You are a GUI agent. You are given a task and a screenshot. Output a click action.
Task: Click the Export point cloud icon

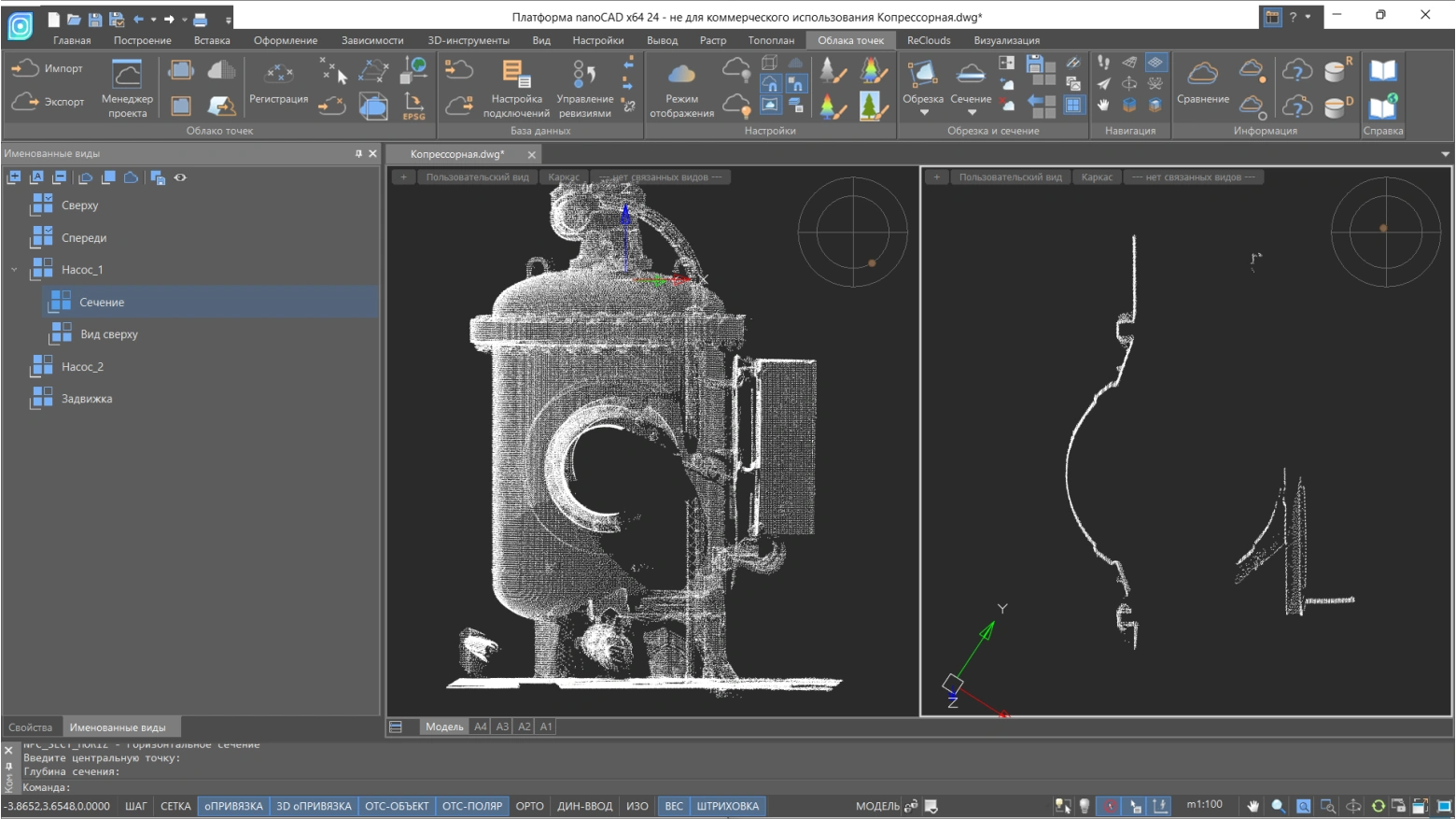tap(25, 101)
